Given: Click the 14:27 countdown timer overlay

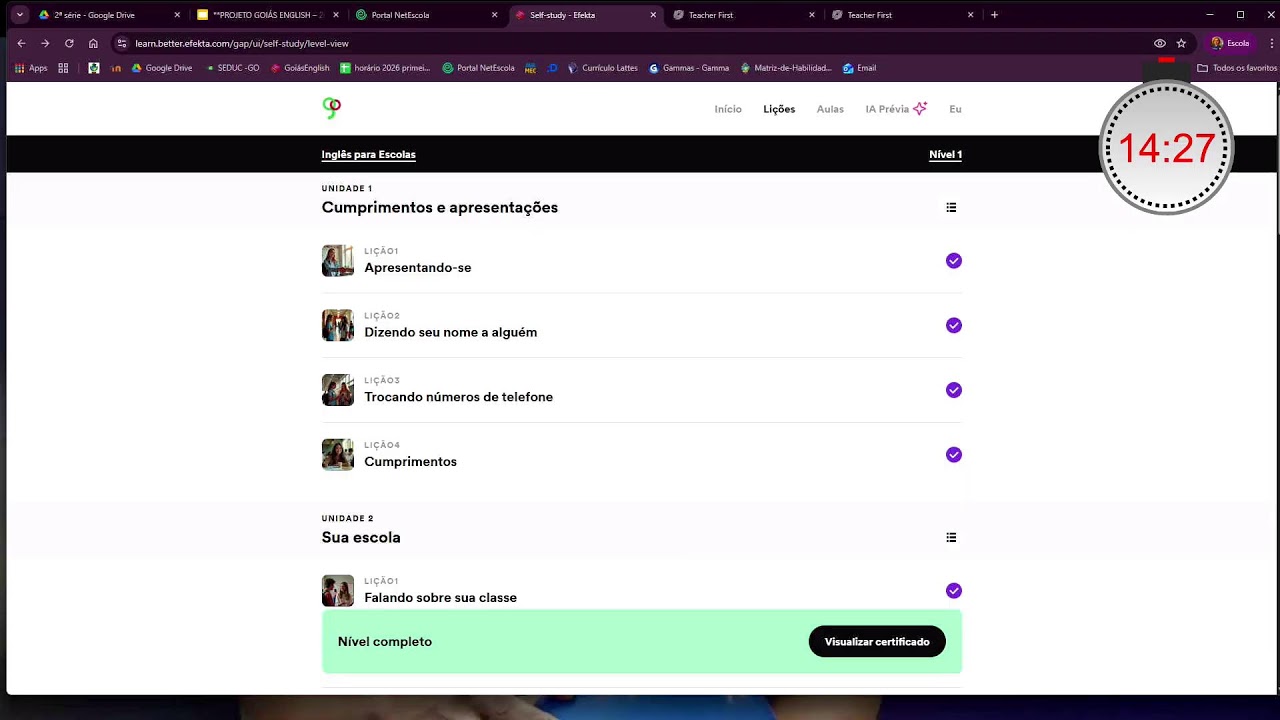Looking at the screenshot, I should click(x=1166, y=148).
